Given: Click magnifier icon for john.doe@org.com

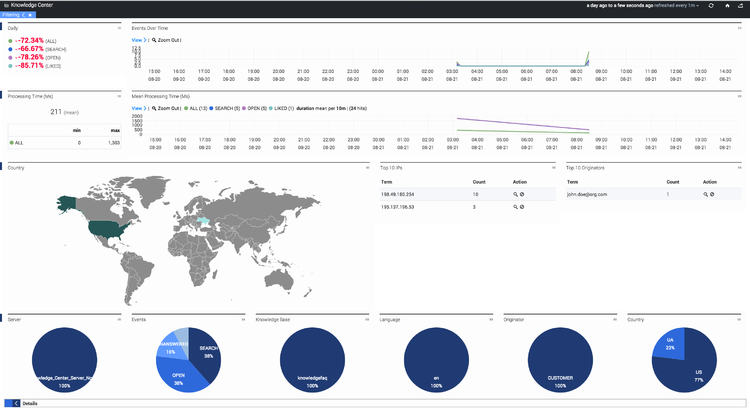Looking at the screenshot, I should coord(703,194).
